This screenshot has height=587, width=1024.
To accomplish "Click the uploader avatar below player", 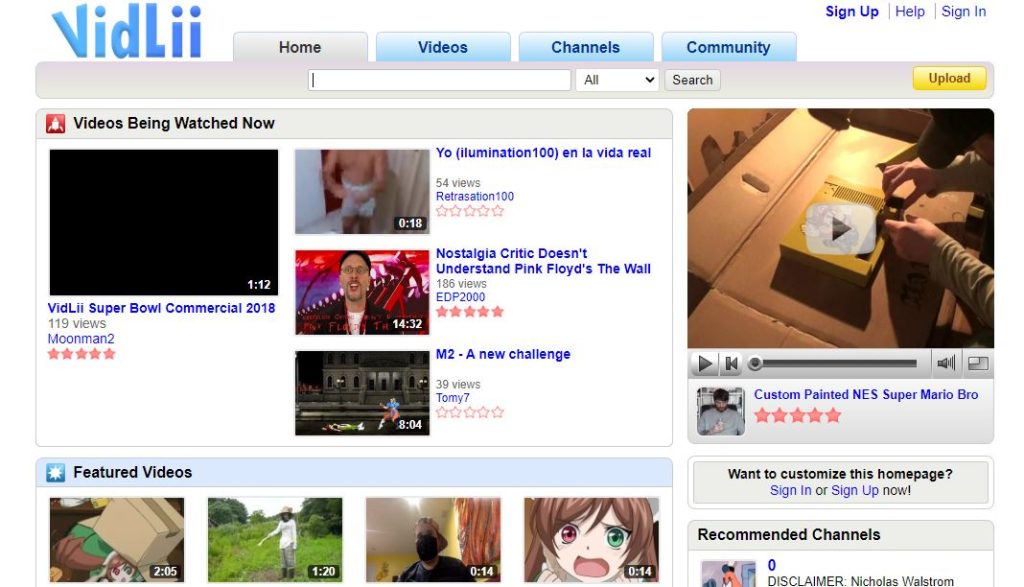I will tap(720, 411).
